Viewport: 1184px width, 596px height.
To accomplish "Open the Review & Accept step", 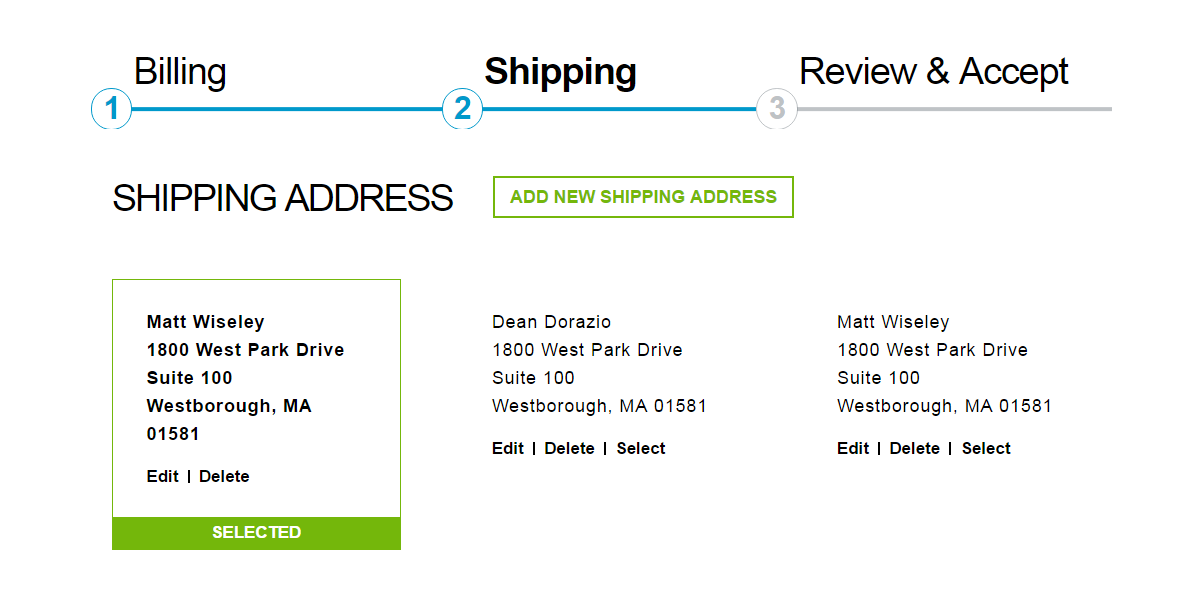I will click(x=933, y=72).
